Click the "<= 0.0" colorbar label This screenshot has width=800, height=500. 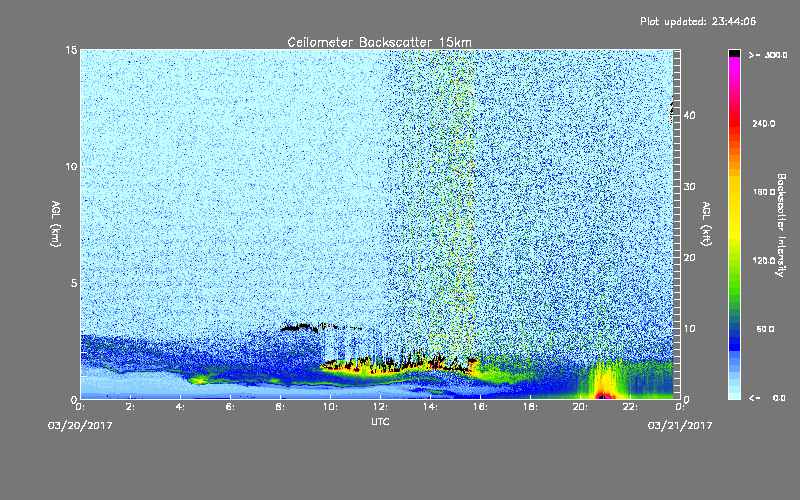tap(767, 397)
